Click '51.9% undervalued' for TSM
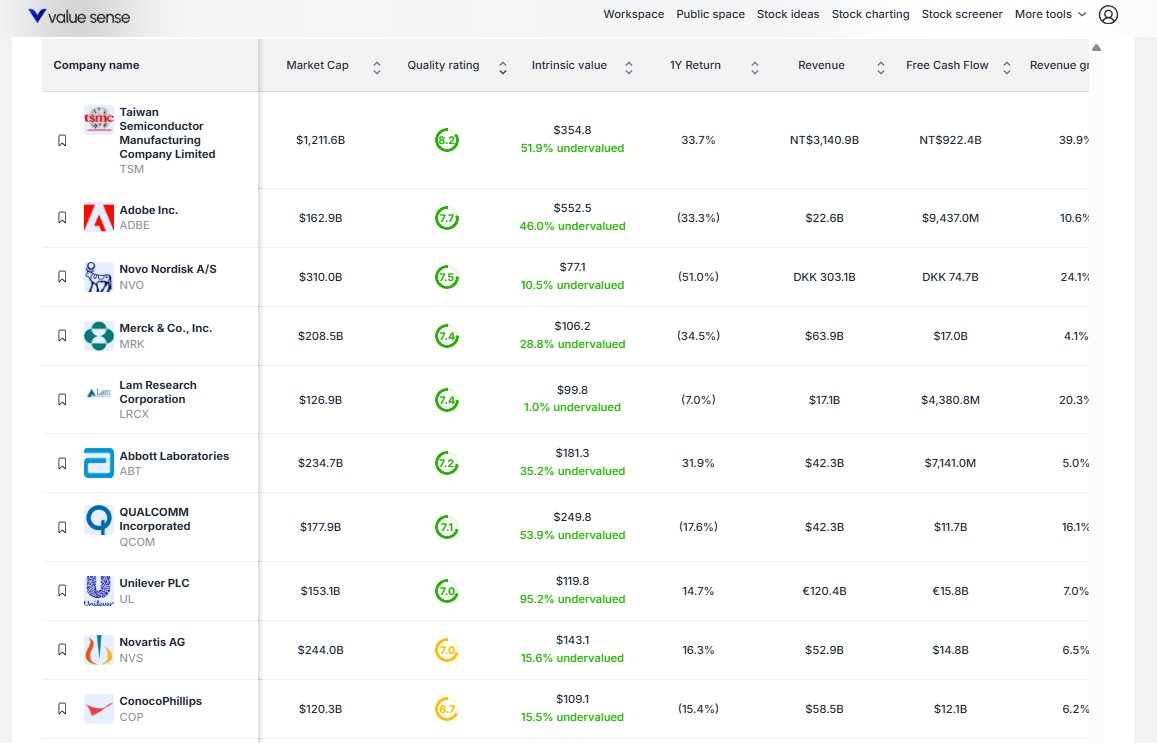This screenshot has height=743, width=1157. (x=573, y=148)
